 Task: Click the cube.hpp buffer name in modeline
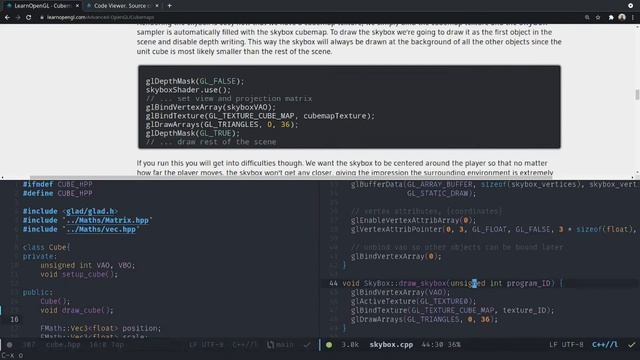point(63,344)
